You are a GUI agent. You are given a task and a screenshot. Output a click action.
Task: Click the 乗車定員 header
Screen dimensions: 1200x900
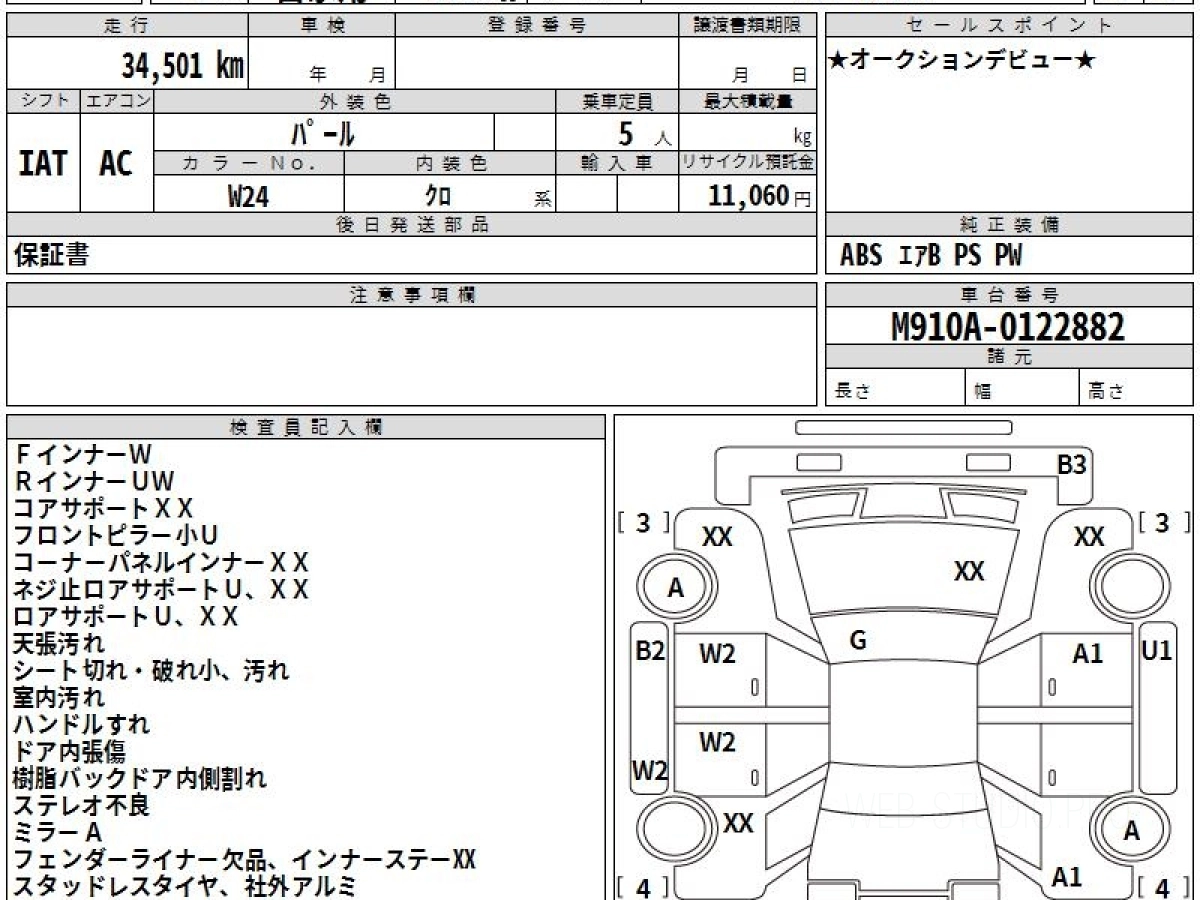coord(618,101)
